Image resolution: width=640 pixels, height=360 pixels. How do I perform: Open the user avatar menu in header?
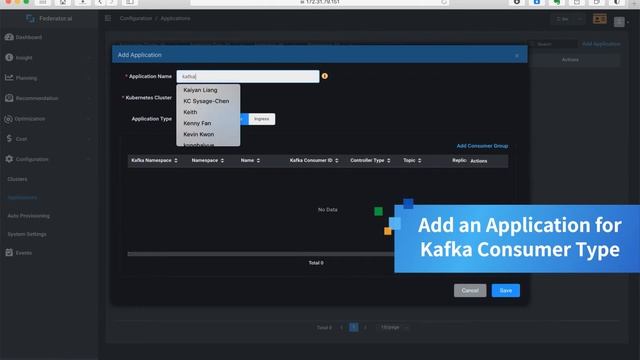(x=619, y=22)
